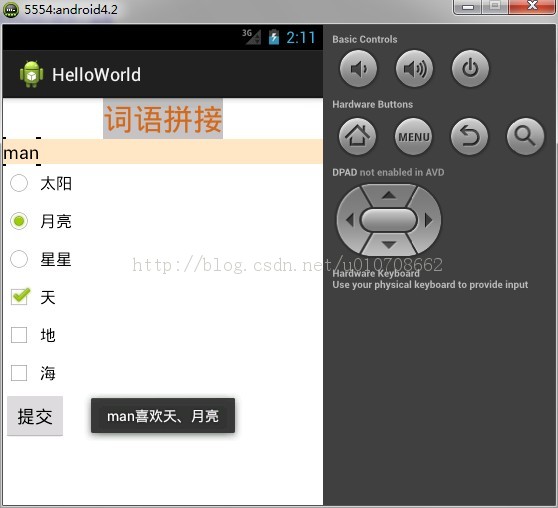Click the 词语拼接 title text
Viewport: 558px width, 508px height.
click(163, 119)
